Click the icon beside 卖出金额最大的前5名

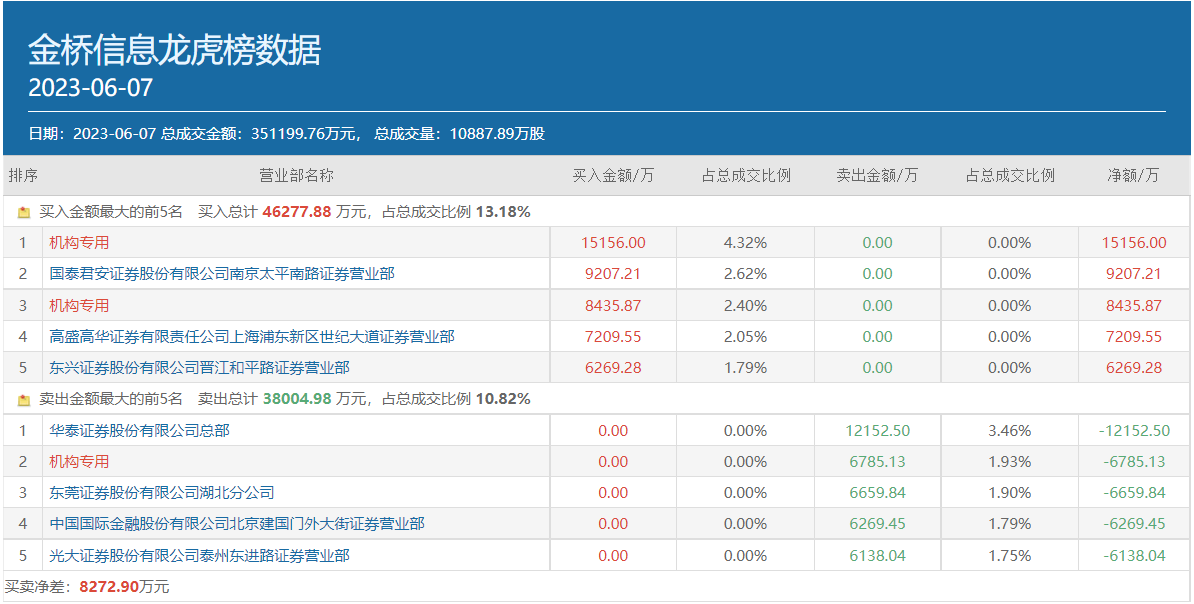pyautogui.click(x=24, y=399)
